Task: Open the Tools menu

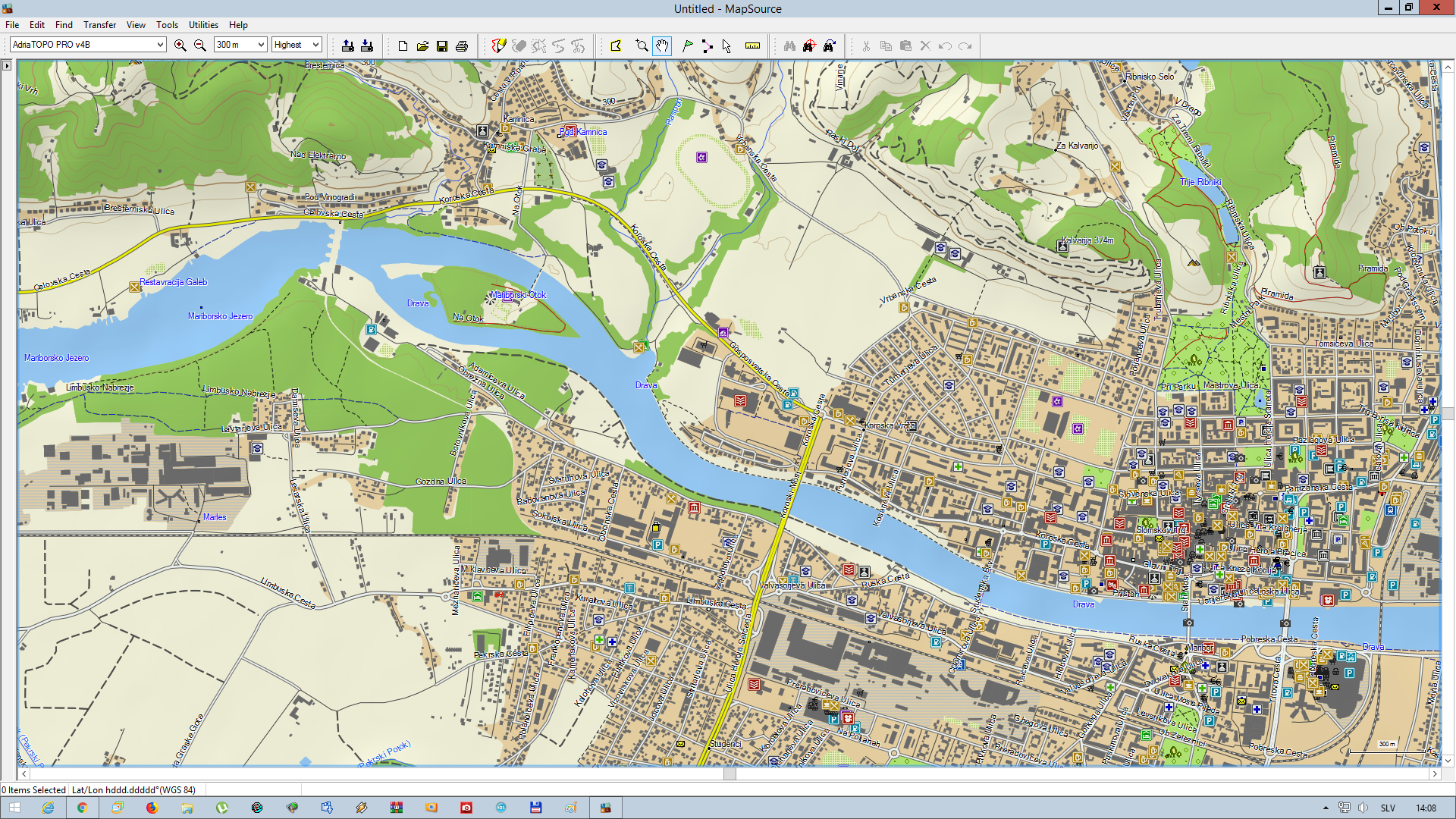Action: tap(168, 25)
